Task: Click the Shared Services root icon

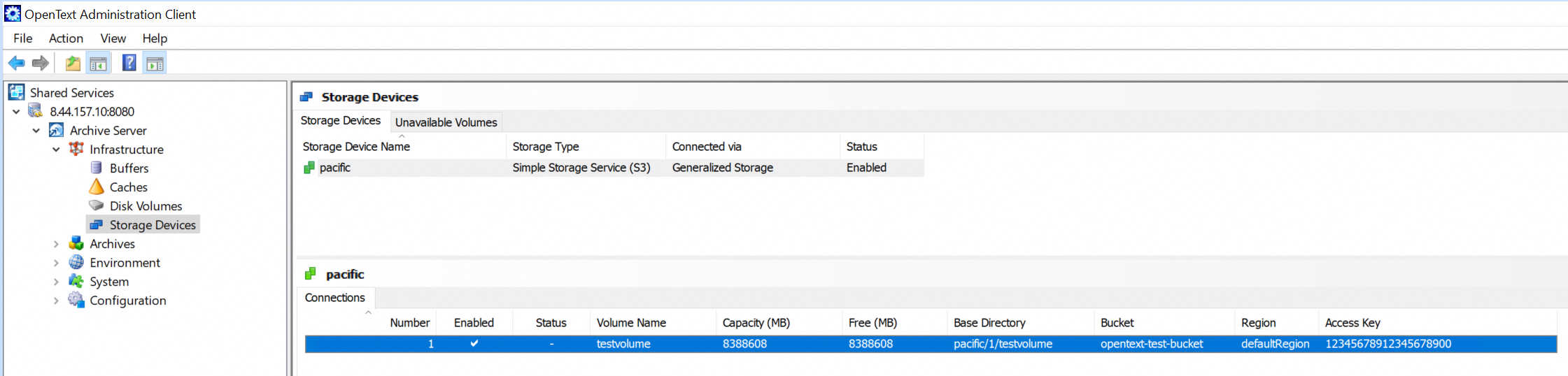Action: point(16,92)
